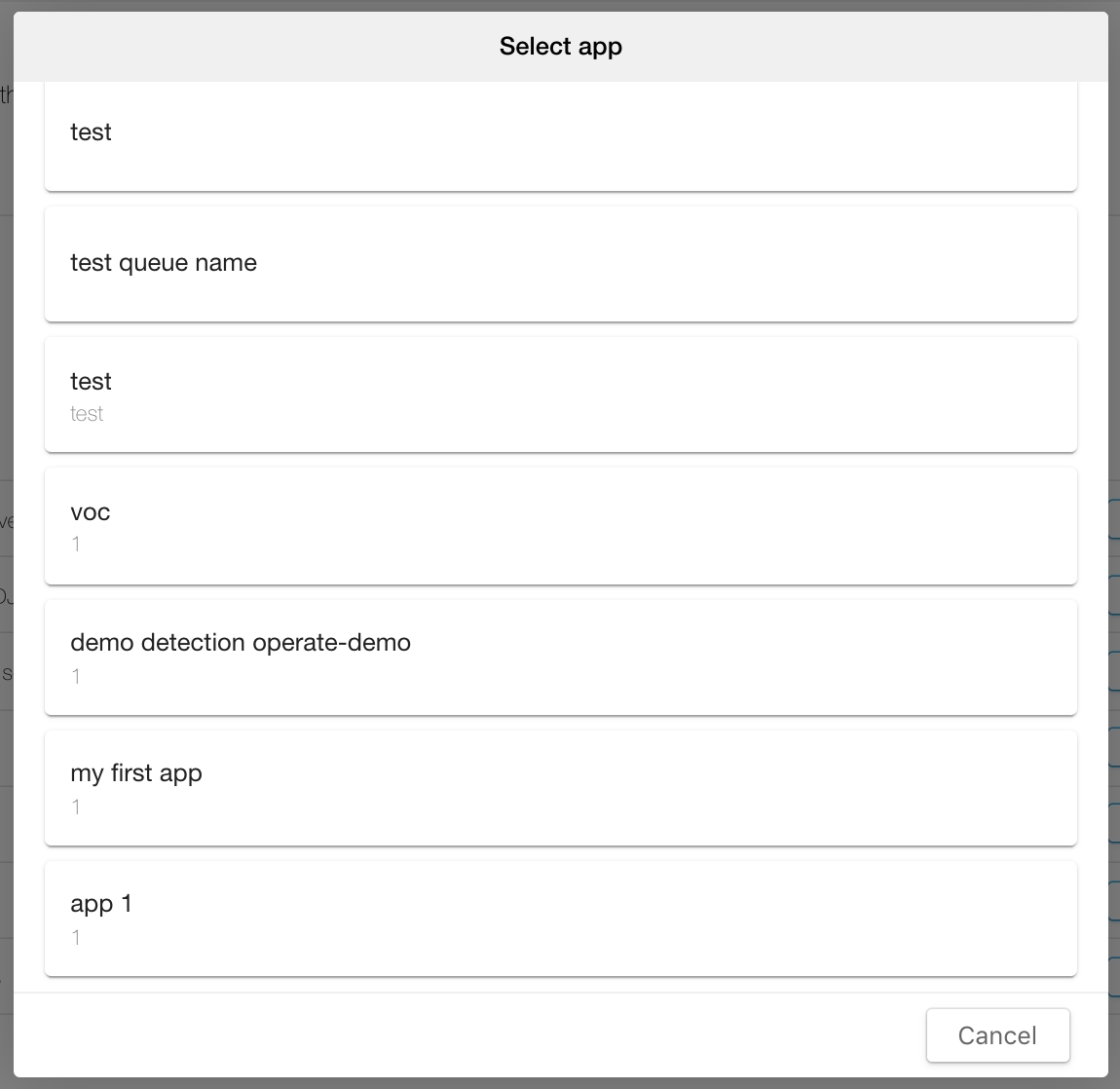Click the gray "test" description text
The image size is (1120, 1089).
coord(87,414)
